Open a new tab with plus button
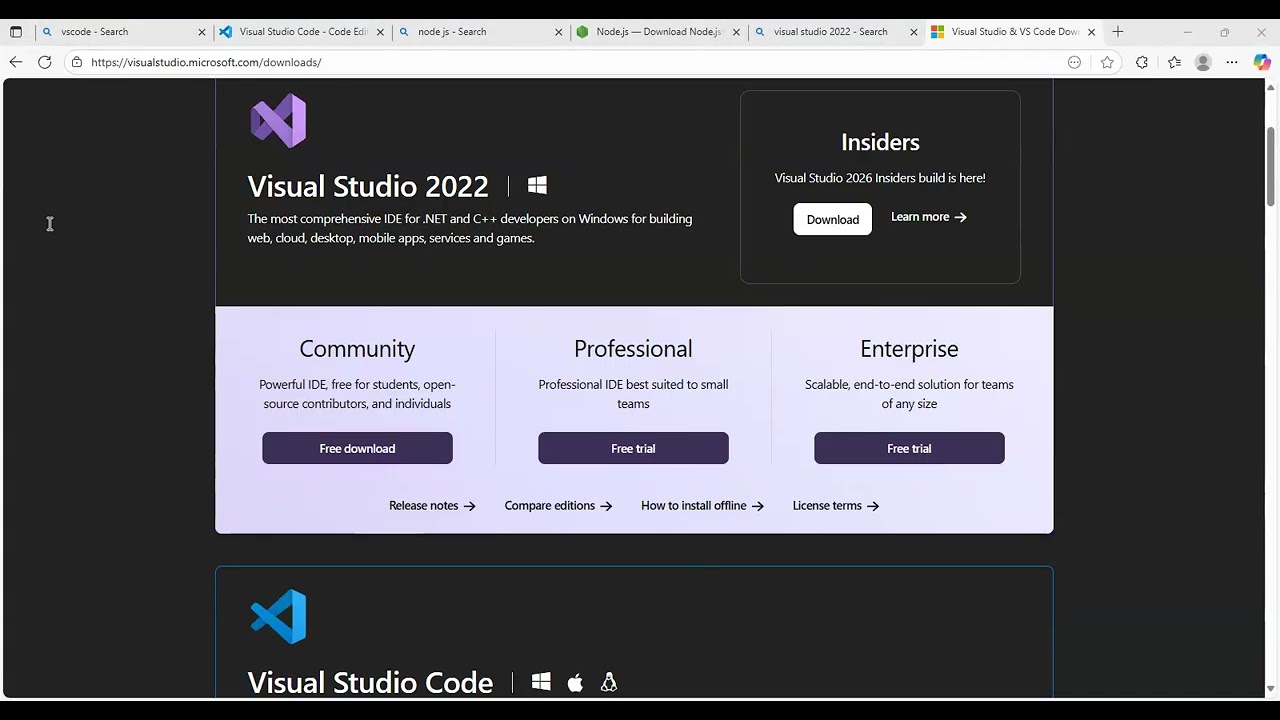 (x=1118, y=32)
